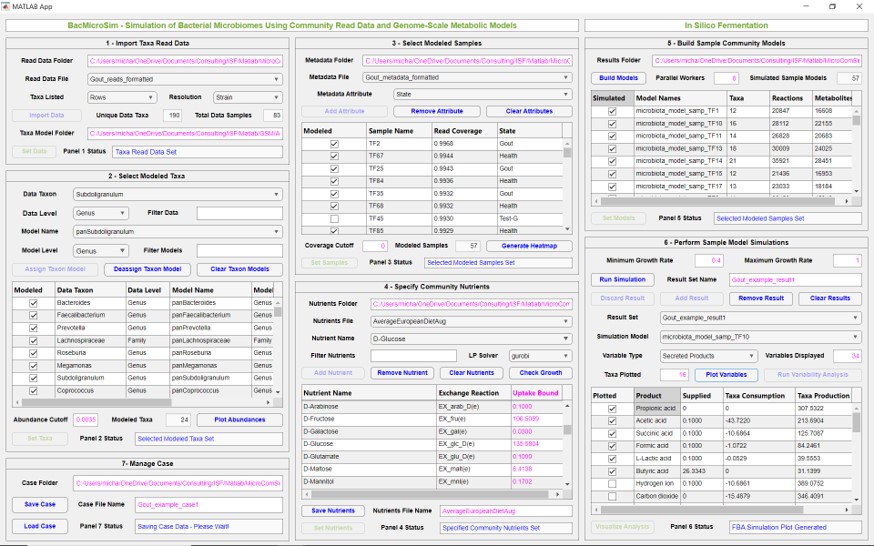874x546 pixels.
Task: Click the samples table vertical scrollbar
Action: [x=568, y=190]
